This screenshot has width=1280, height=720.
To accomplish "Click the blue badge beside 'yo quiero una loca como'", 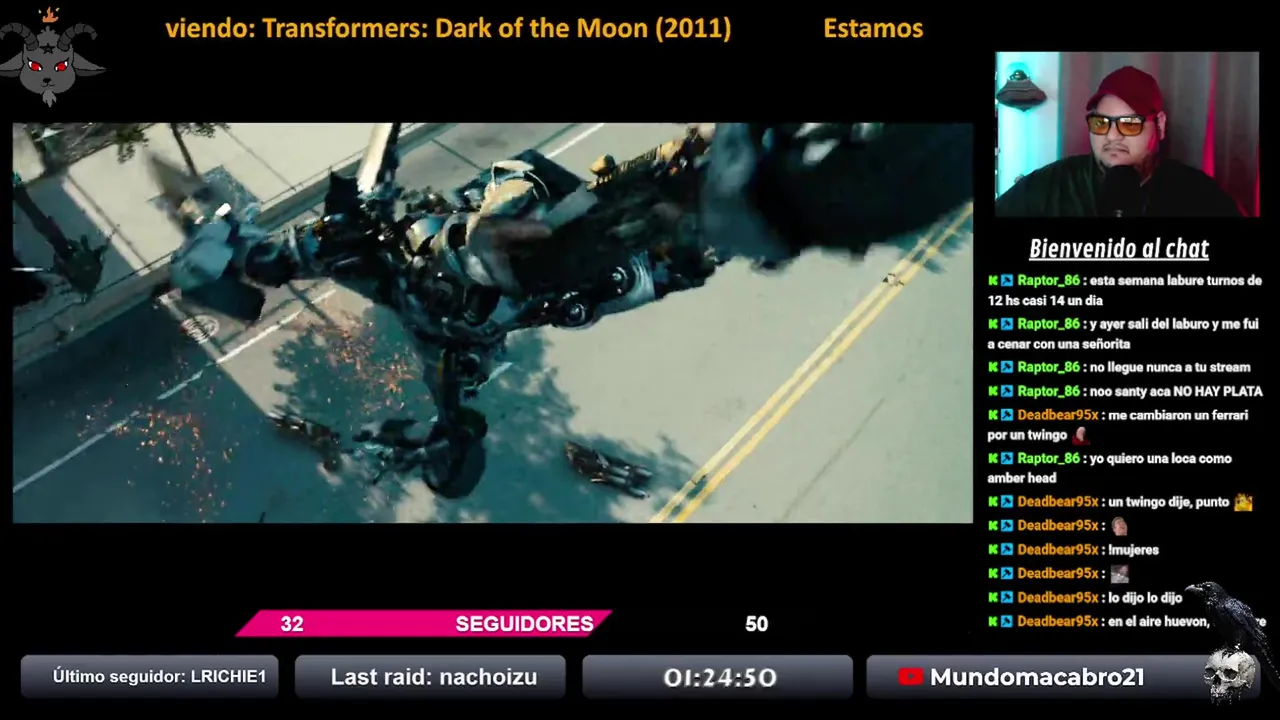I will tap(1007, 458).
